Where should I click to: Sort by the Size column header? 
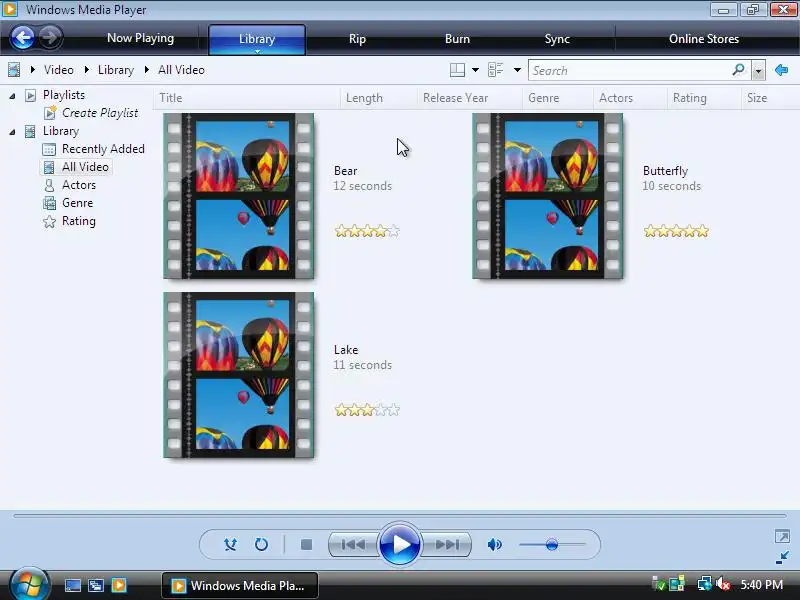770,98
